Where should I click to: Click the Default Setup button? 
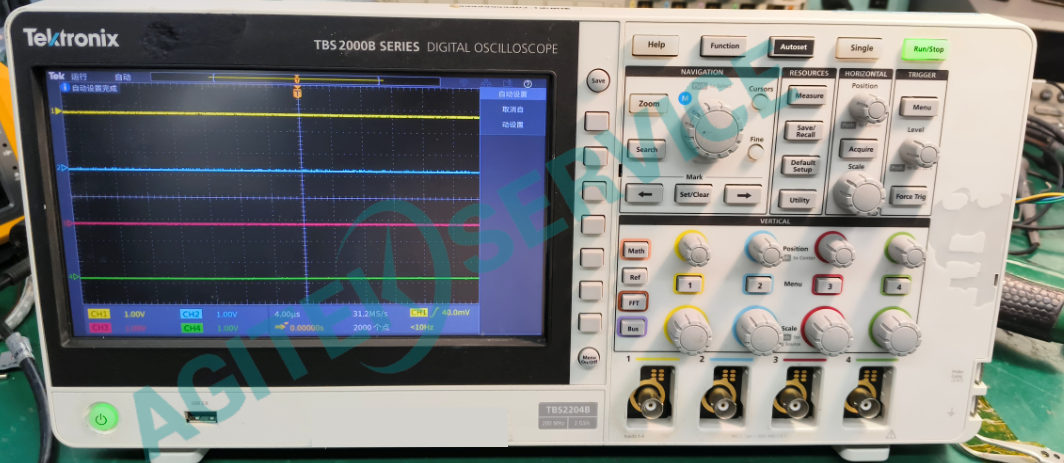801,165
